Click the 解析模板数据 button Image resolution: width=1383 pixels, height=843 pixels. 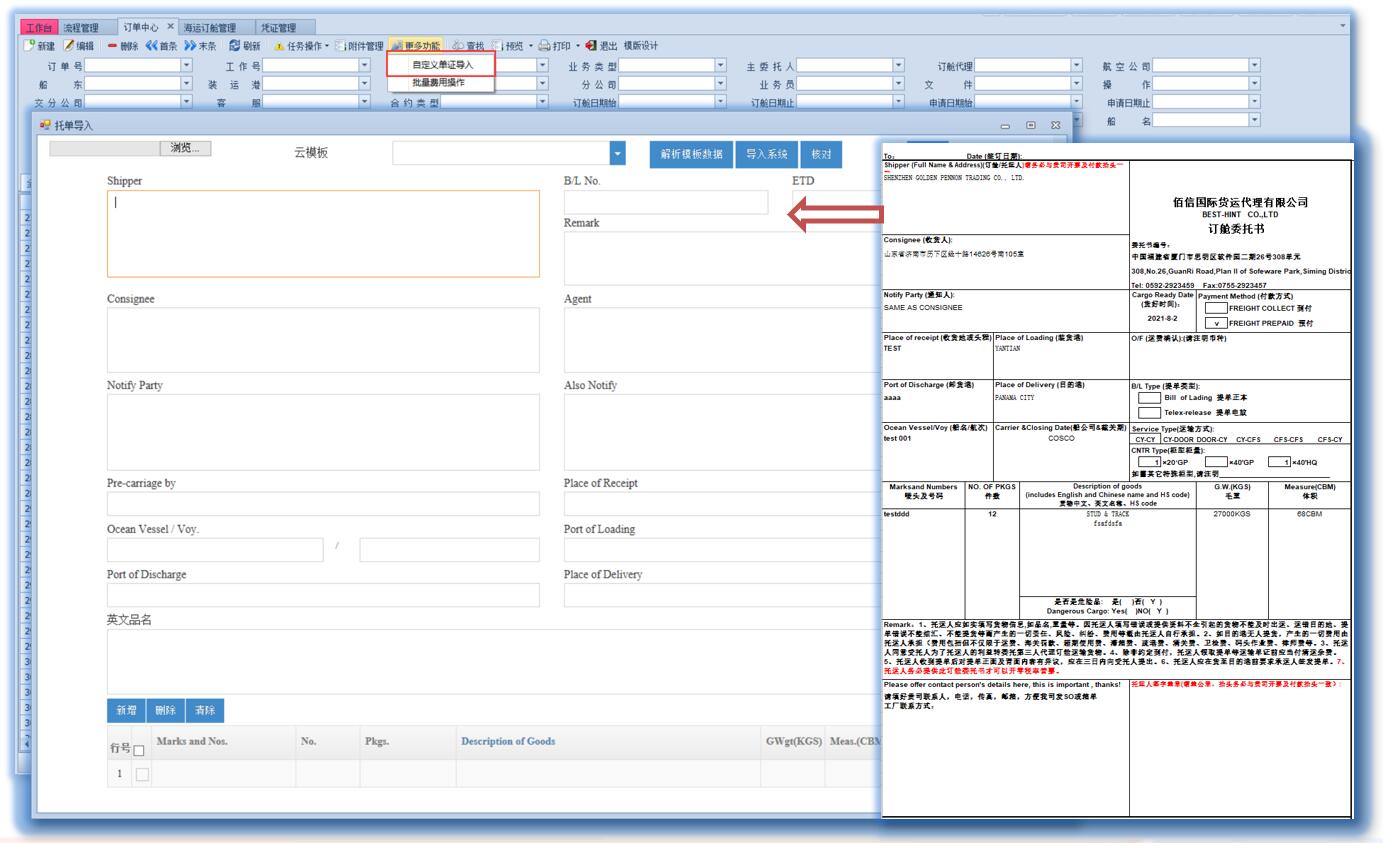(691, 154)
